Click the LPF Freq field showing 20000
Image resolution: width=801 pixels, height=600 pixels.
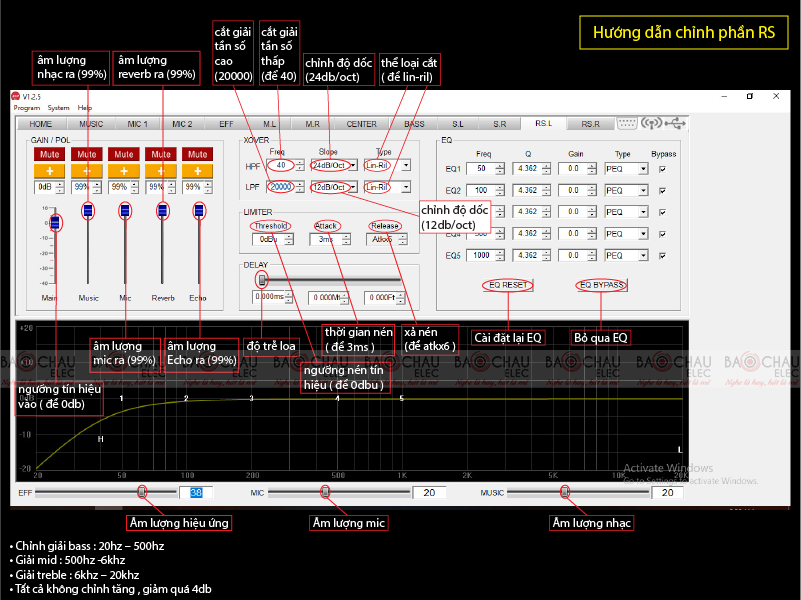point(281,187)
